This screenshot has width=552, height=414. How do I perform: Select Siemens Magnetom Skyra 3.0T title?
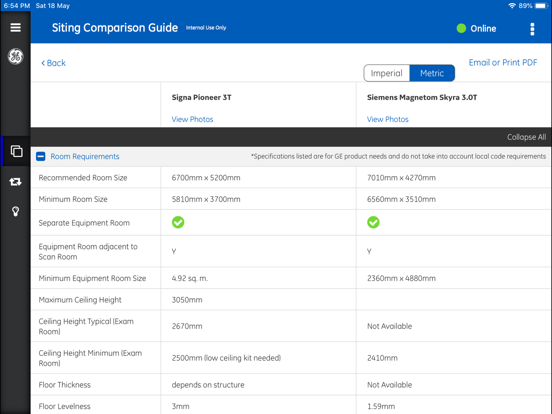[422, 98]
